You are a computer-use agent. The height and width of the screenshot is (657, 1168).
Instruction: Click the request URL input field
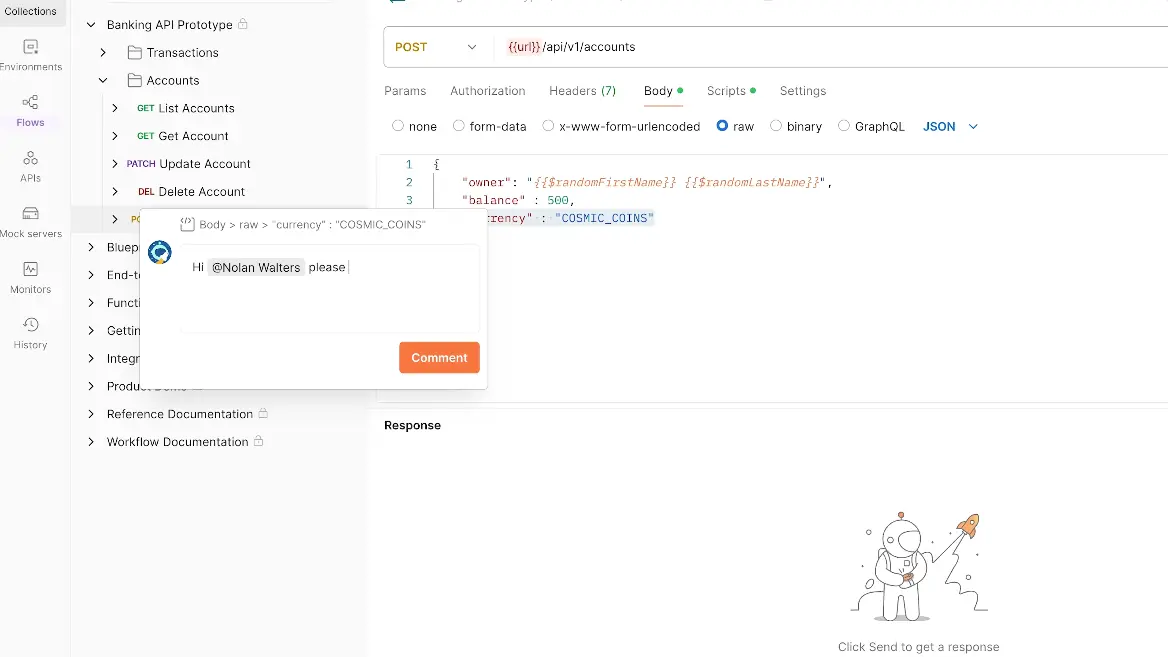pos(830,47)
